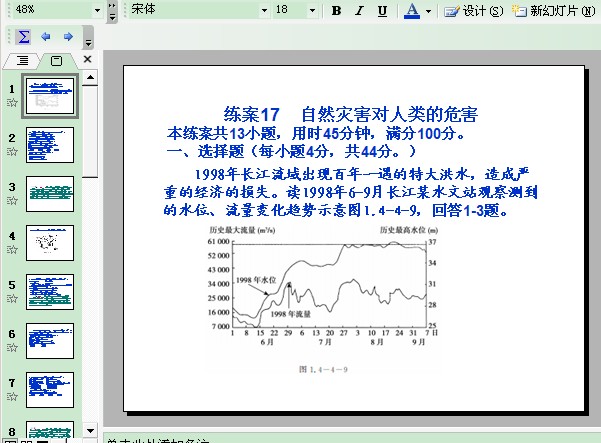This screenshot has width=601, height=443.
Task: Open the 宋体 font name dropdown
Action: (264, 9)
